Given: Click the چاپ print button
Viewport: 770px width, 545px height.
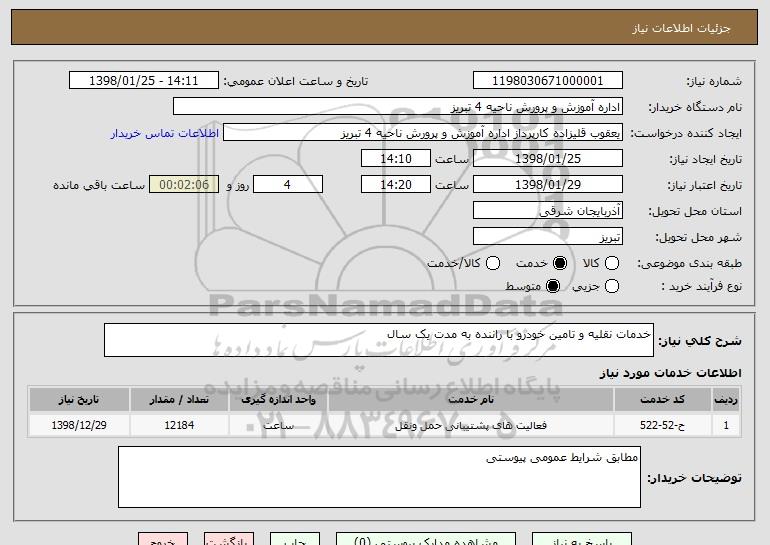Looking at the screenshot, I should click(295, 539).
